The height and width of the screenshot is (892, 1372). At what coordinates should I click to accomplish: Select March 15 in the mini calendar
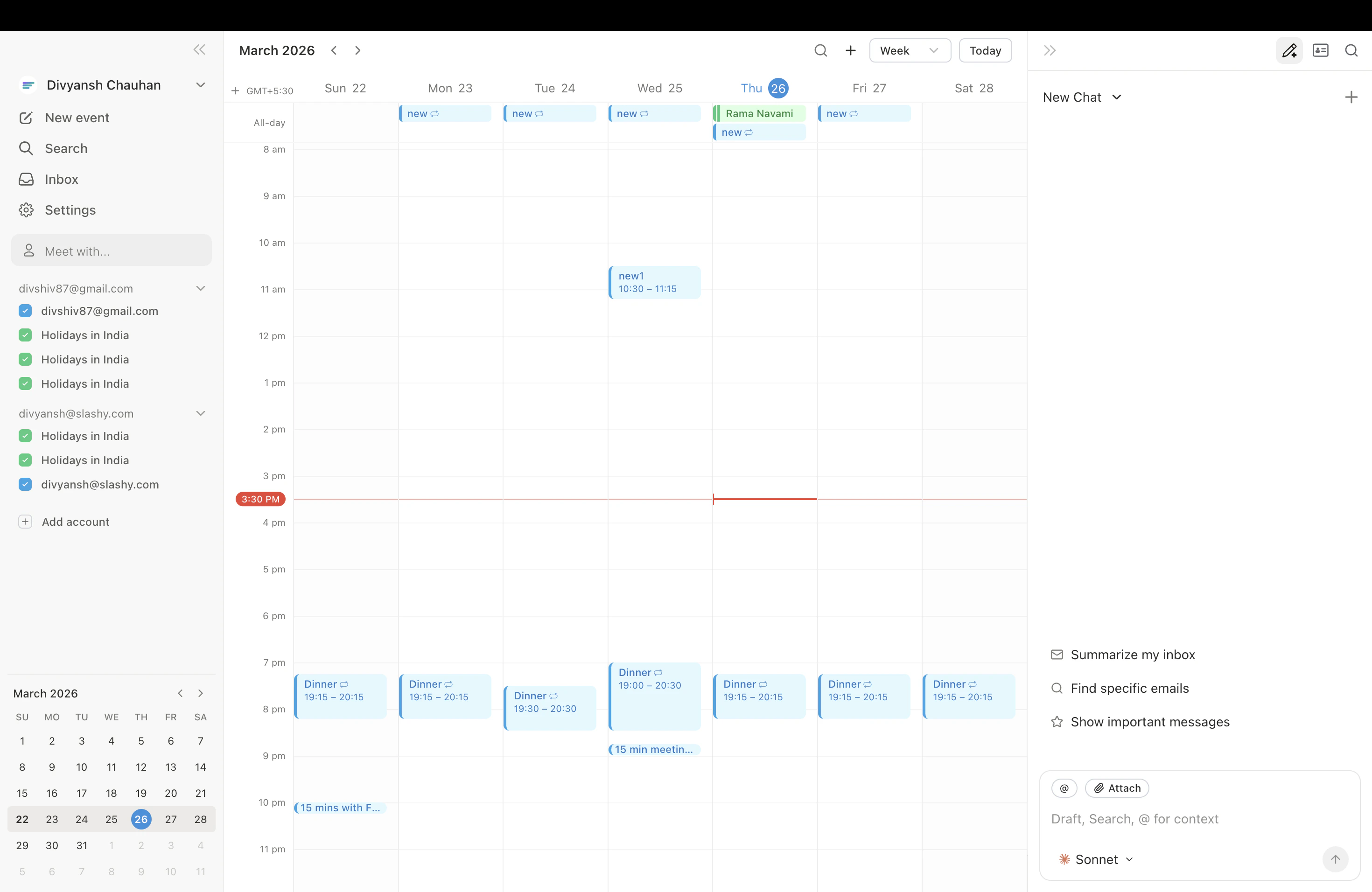point(22,793)
